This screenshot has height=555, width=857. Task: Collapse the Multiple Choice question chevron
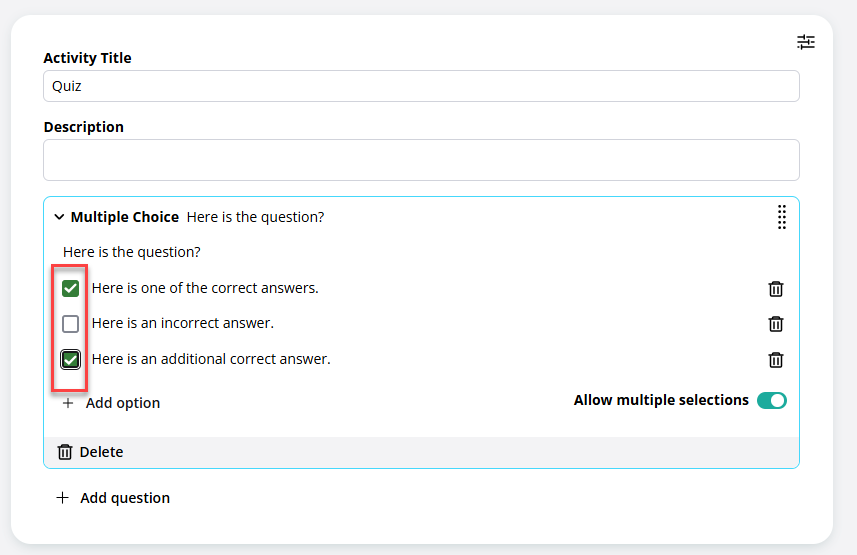59,217
